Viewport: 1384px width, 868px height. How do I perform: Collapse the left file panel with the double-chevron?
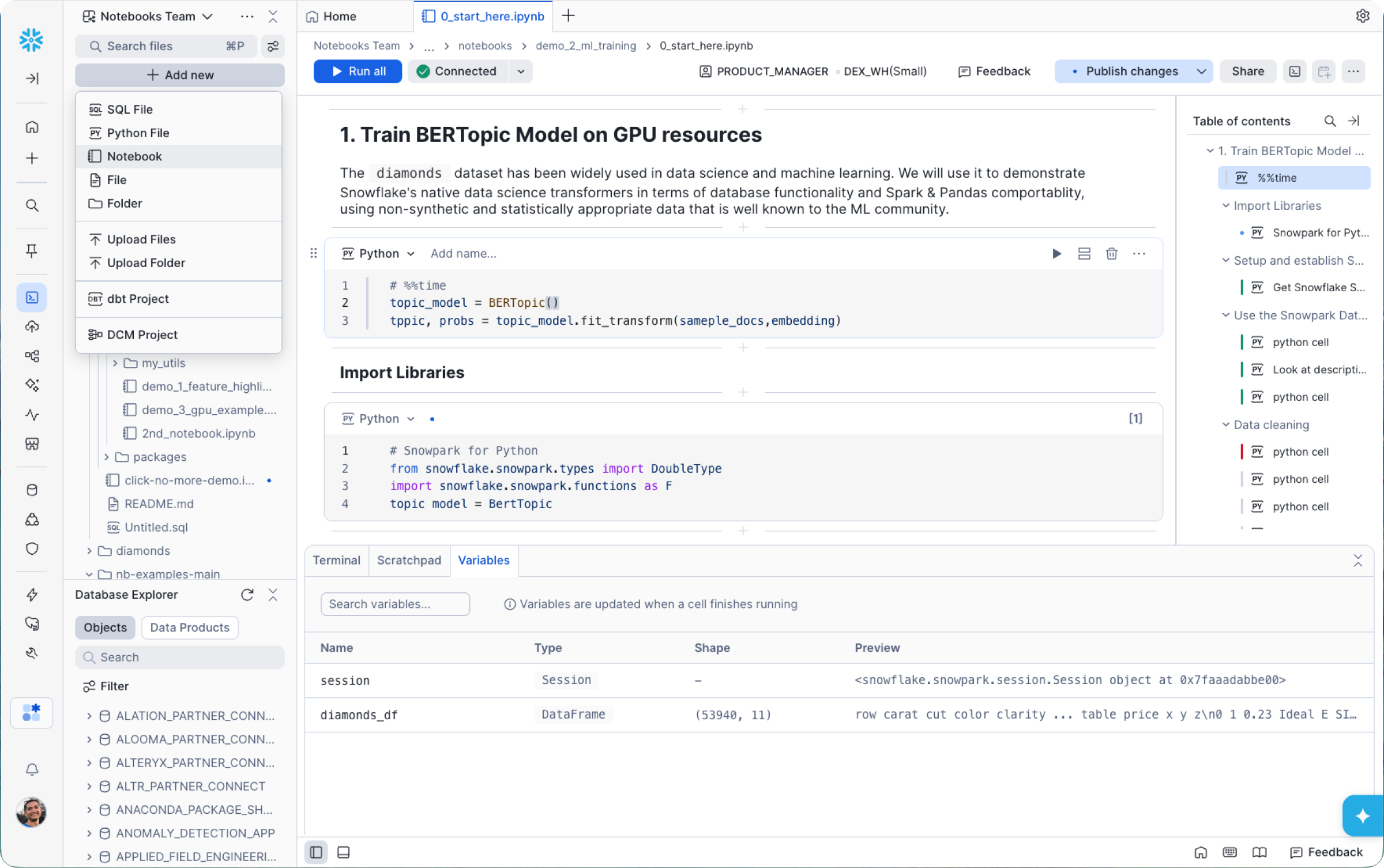pos(273,16)
